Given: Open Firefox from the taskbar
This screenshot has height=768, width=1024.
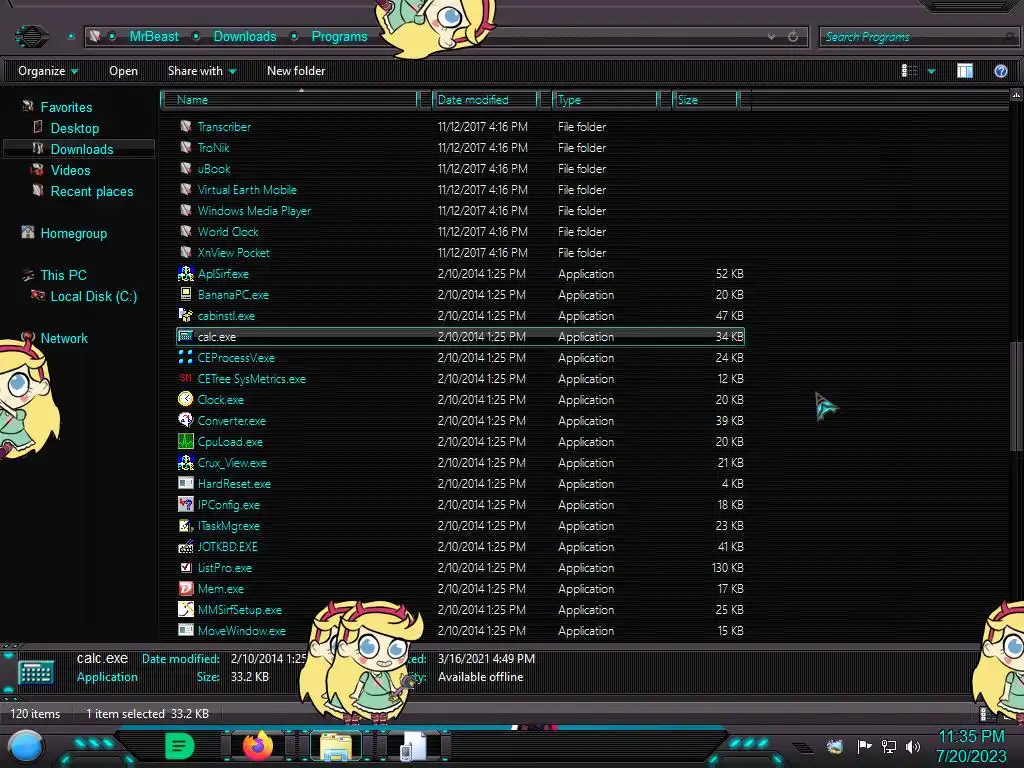Looking at the screenshot, I should pyautogui.click(x=257, y=746).
